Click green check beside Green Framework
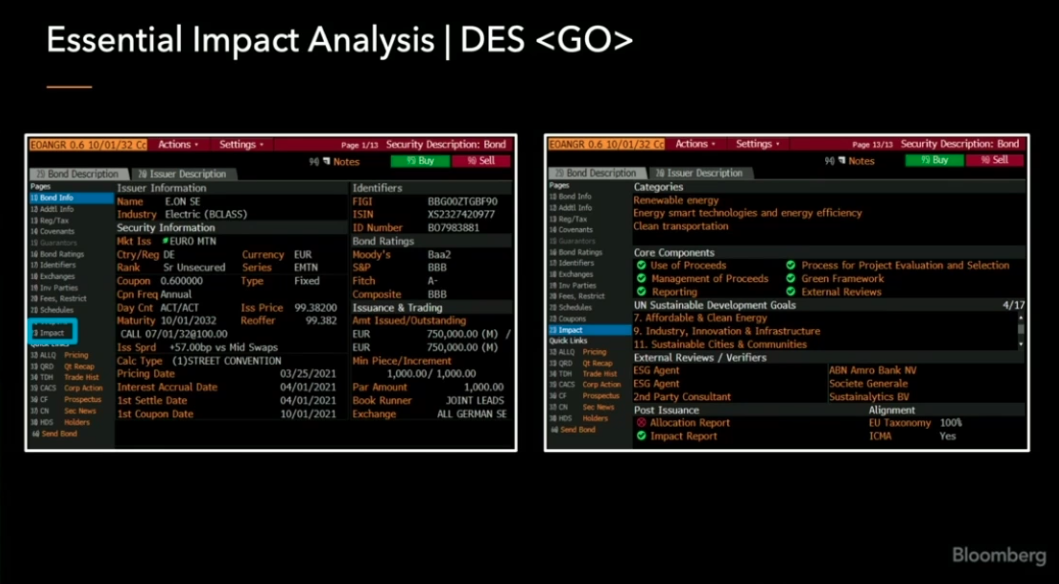Viewport: 1059px width, 584px height. [x=791, y=278]
